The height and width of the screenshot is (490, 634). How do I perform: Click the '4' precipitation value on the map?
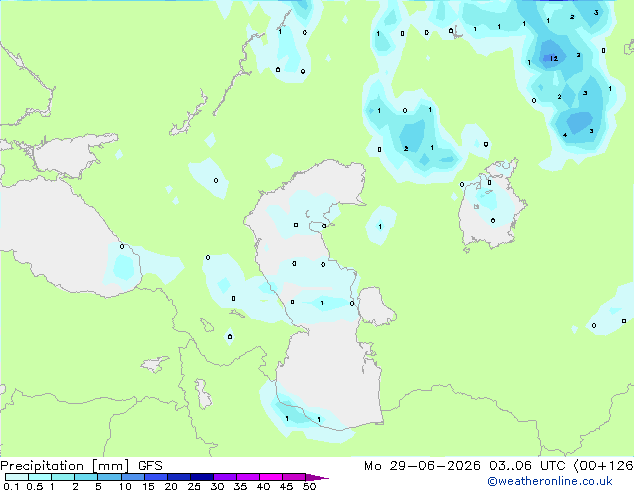(565, 135)
